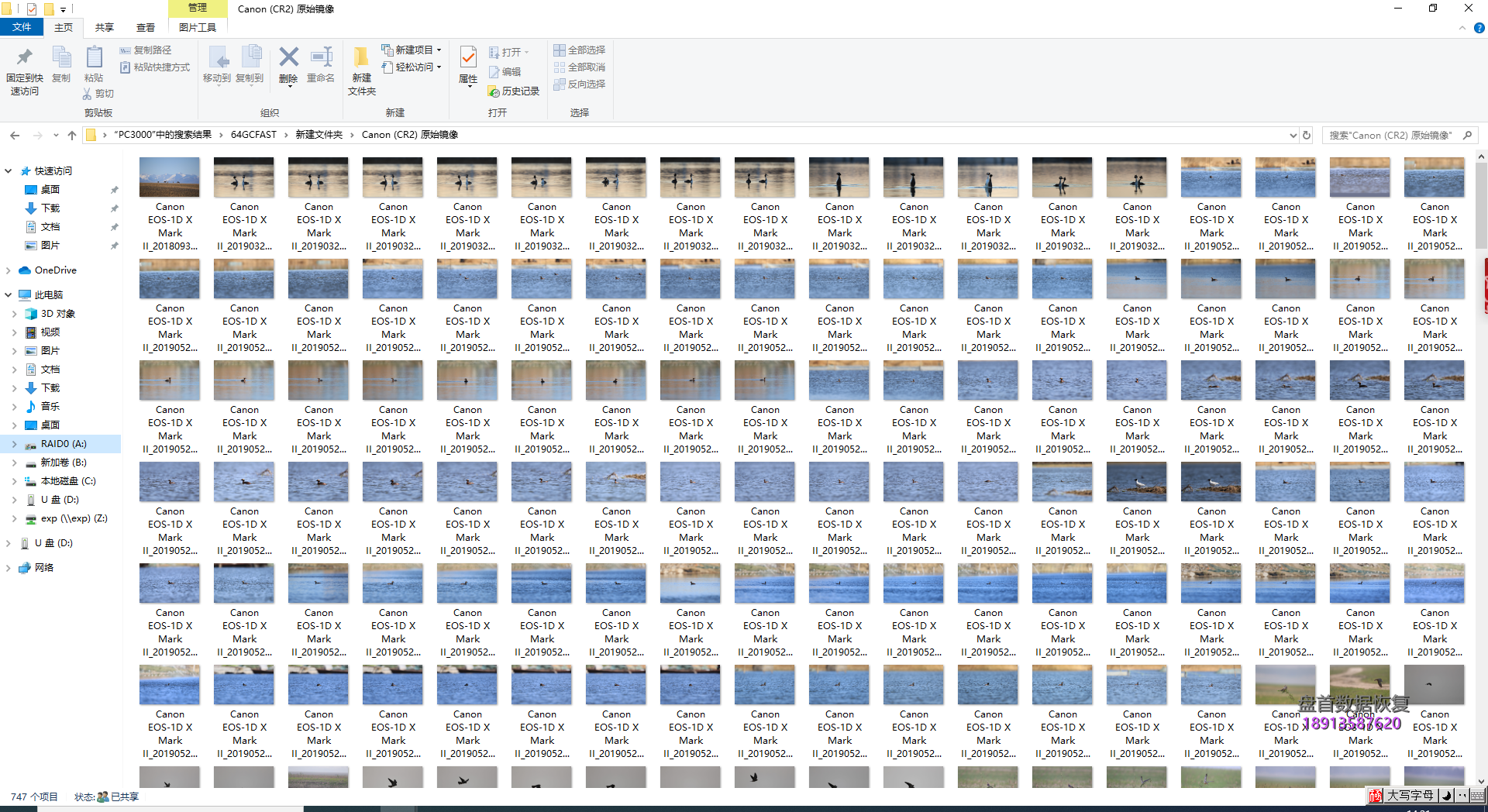This screenshot has width=1488, height=812.
Task: Collapse the ribbon with the chevron
Action: click(x=1462, y=28)
